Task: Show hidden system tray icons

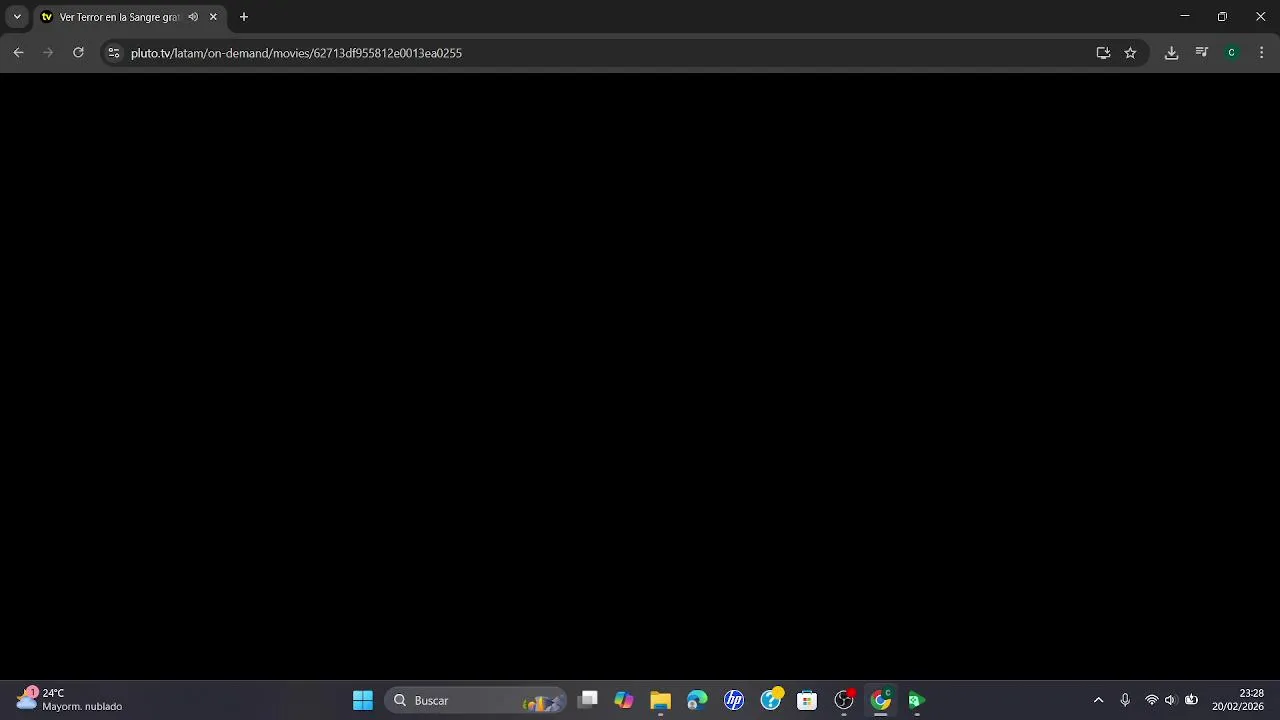Action: (1098, 700)
